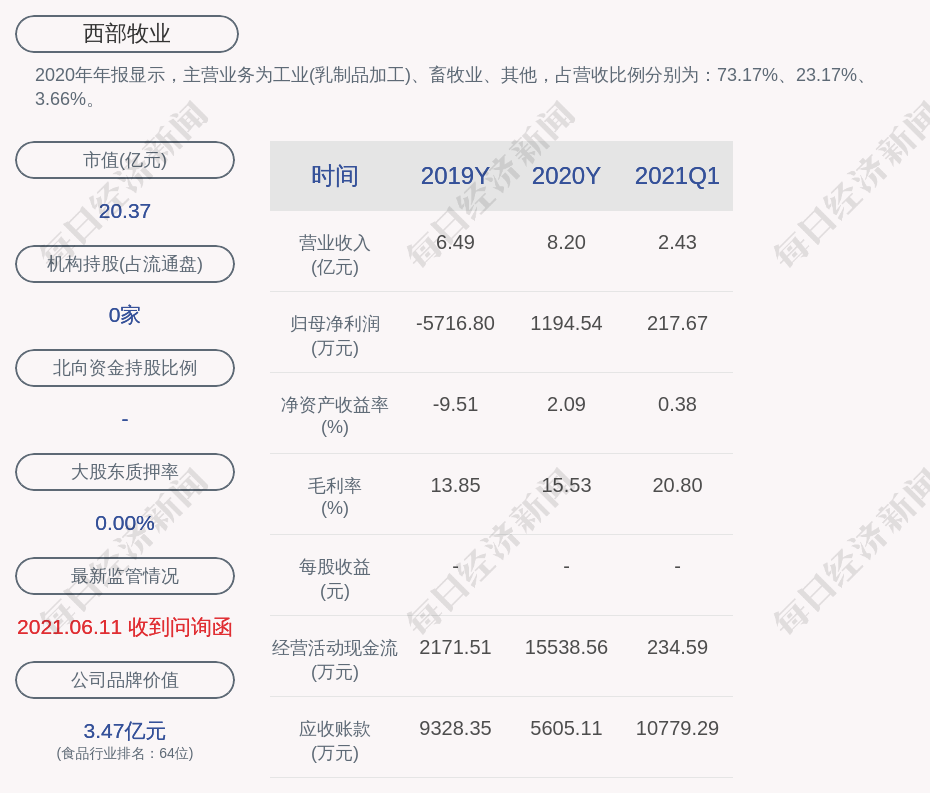Open the red 2021.06.11 收到问询函 notice
930x793 pixels.
[x=125, y=627]
